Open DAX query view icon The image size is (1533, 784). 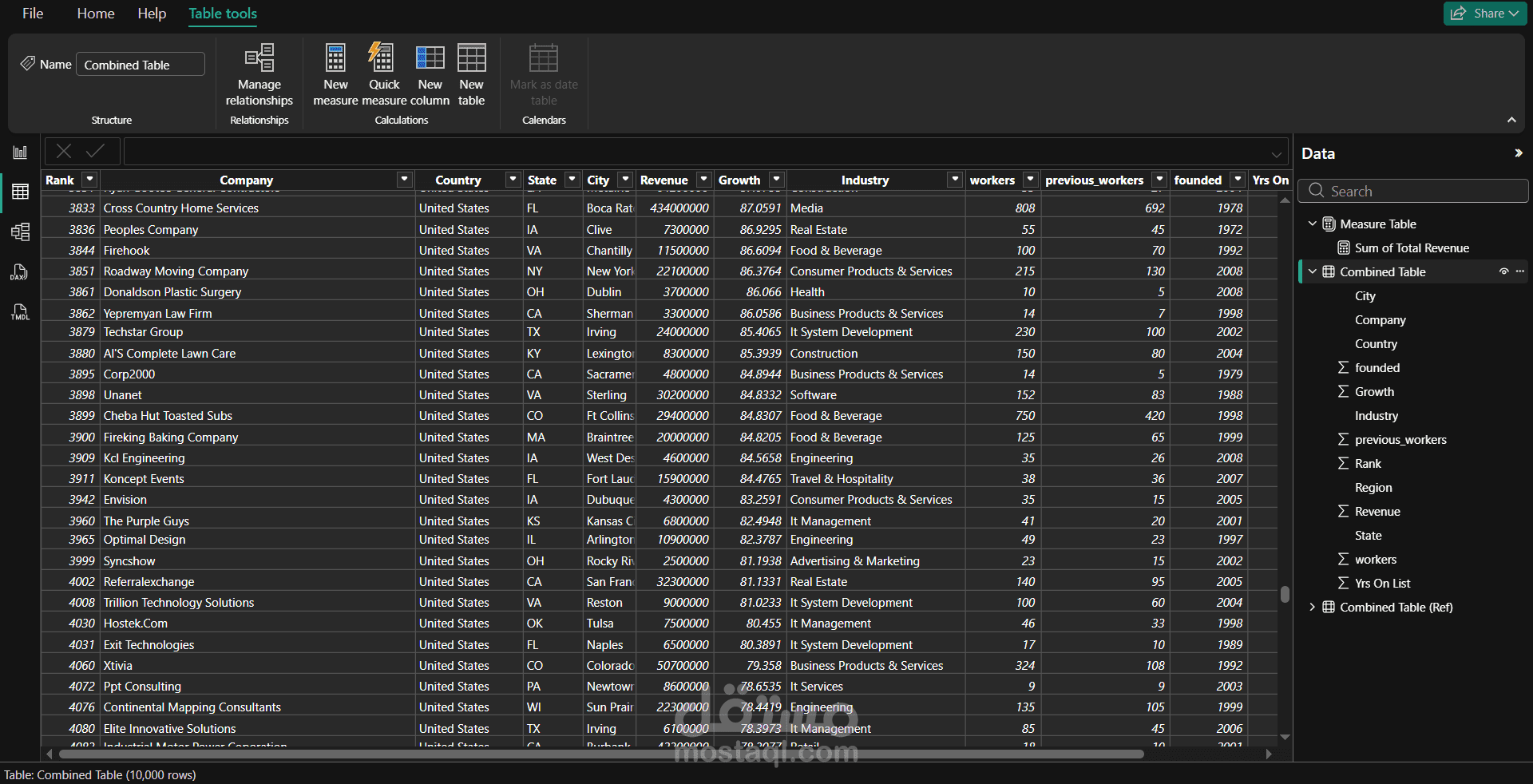tap(20, 272)
